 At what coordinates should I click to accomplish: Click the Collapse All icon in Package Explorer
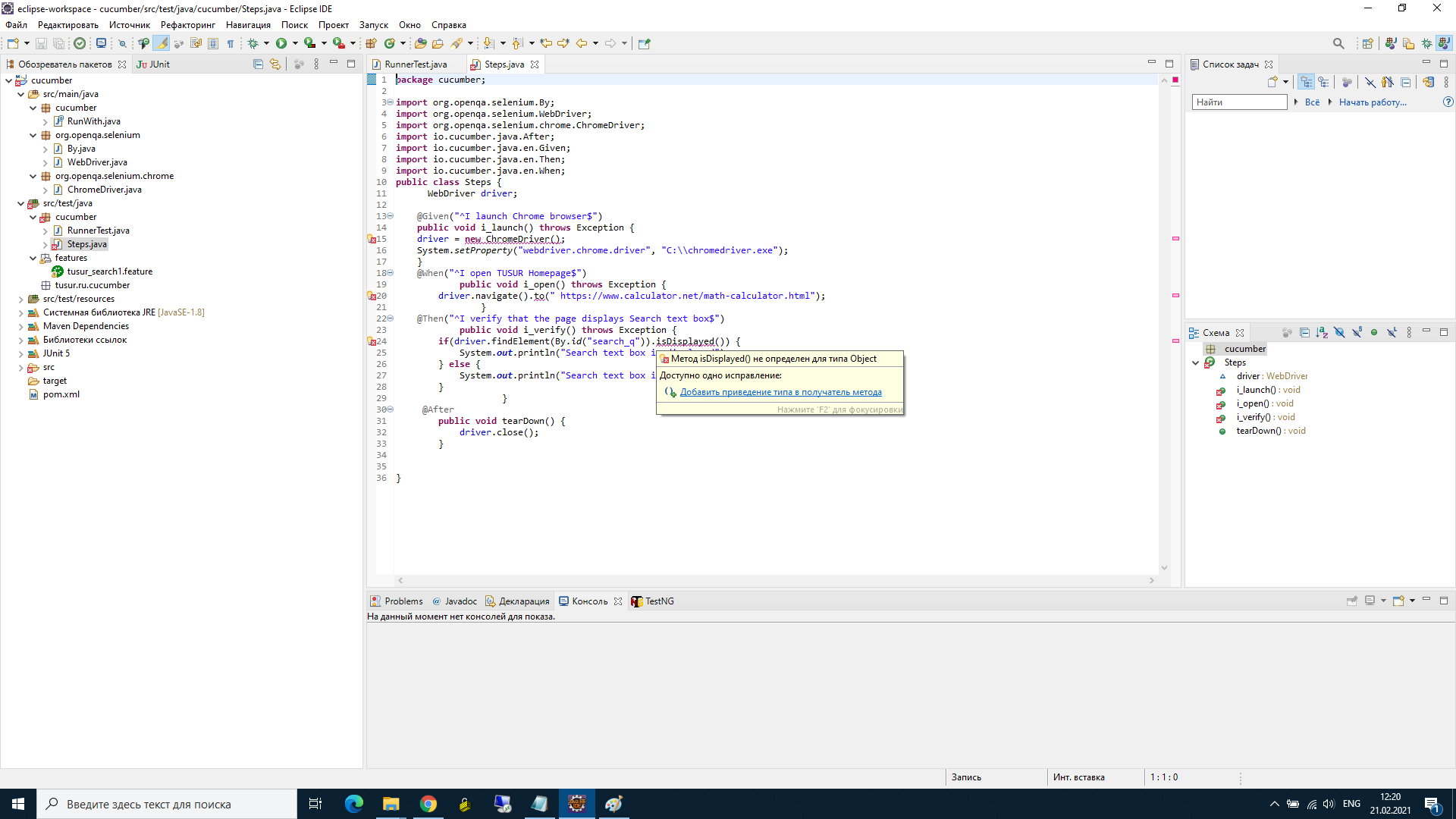coord(258,64)
